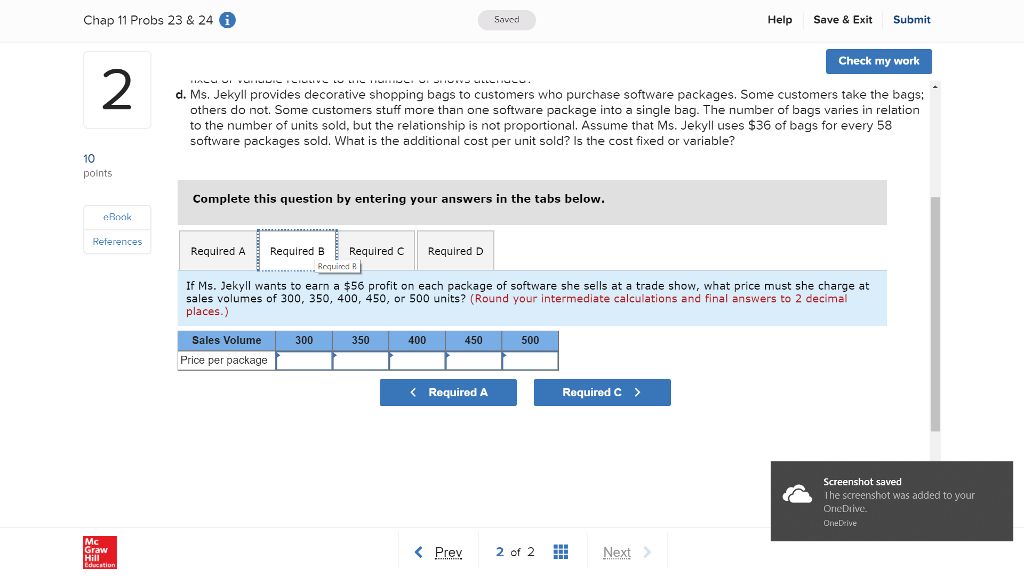Click the blue info icon beside assignment title
Viewport: 1024px width, 576px height.
coord(227,19)
